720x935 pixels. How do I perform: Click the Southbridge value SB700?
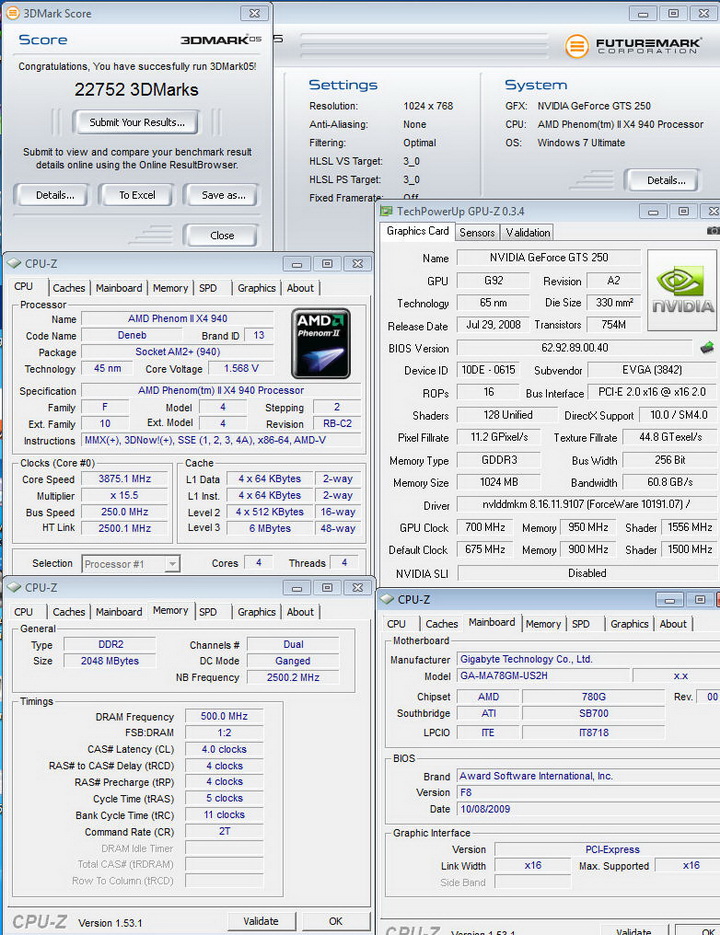594,713
